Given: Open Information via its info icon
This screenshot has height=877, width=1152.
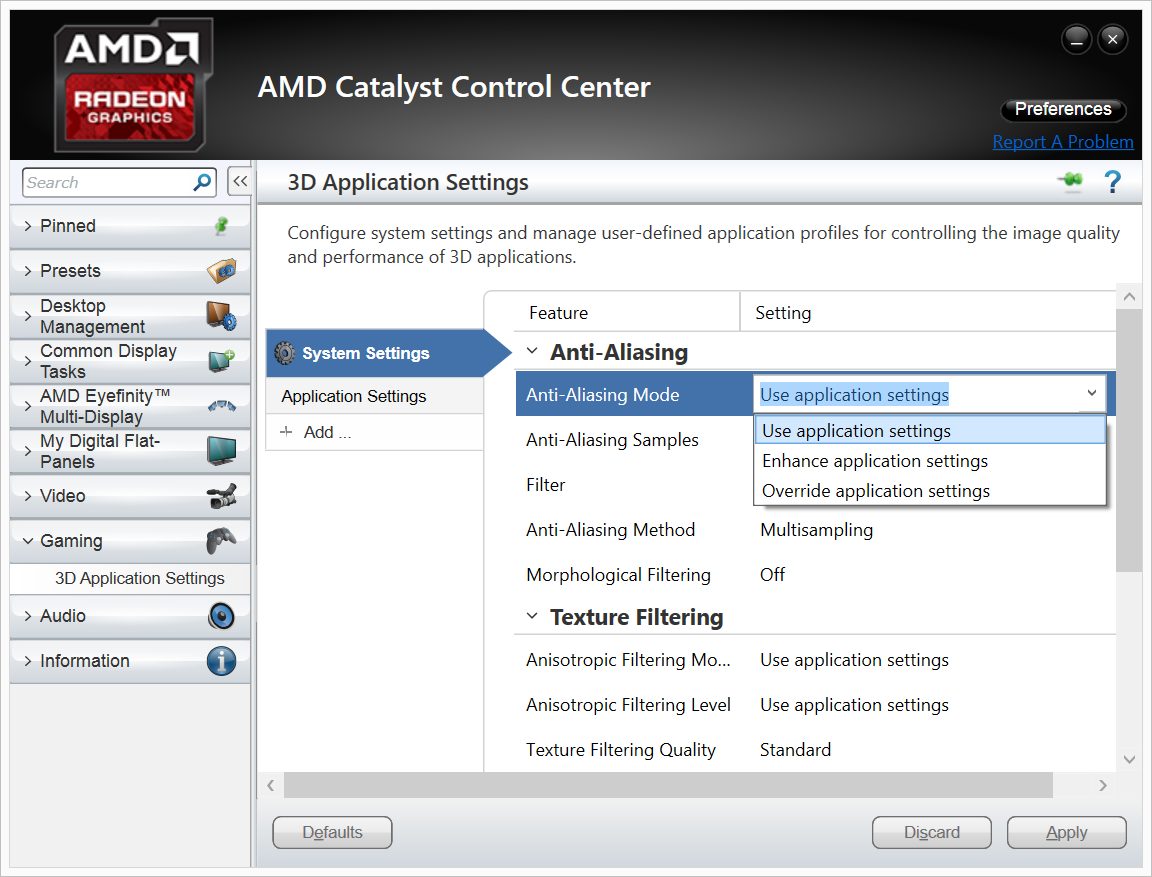Looking at the screenshot, I should click(x=221, y=660).
